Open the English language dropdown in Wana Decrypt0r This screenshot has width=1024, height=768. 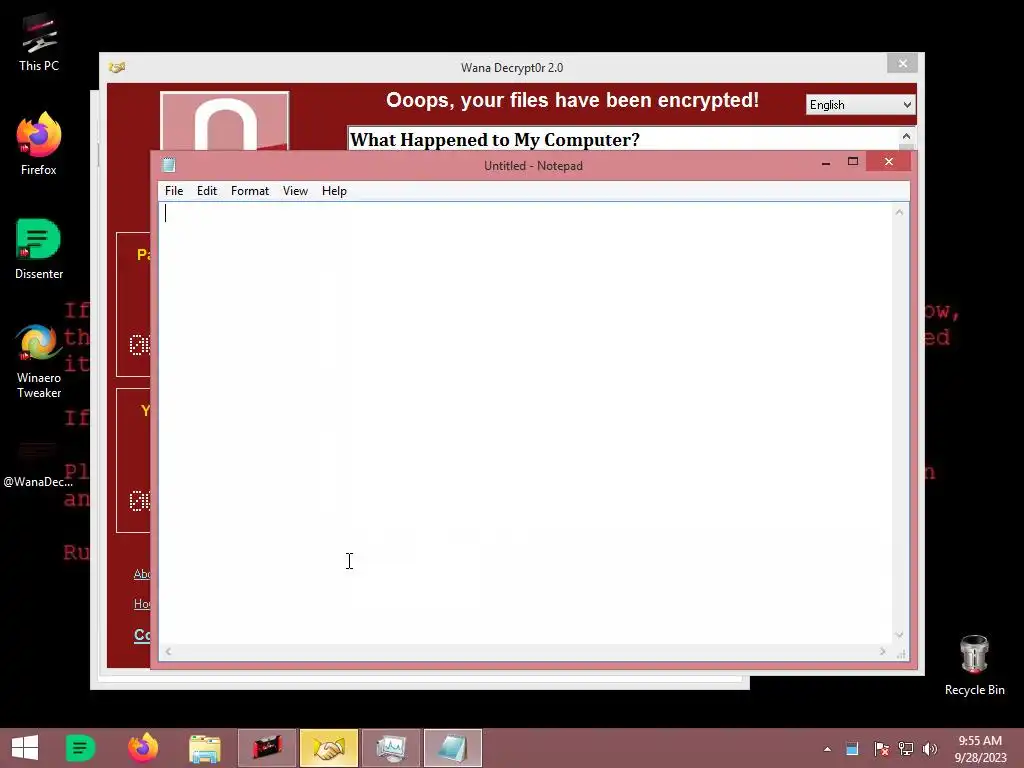860,104
